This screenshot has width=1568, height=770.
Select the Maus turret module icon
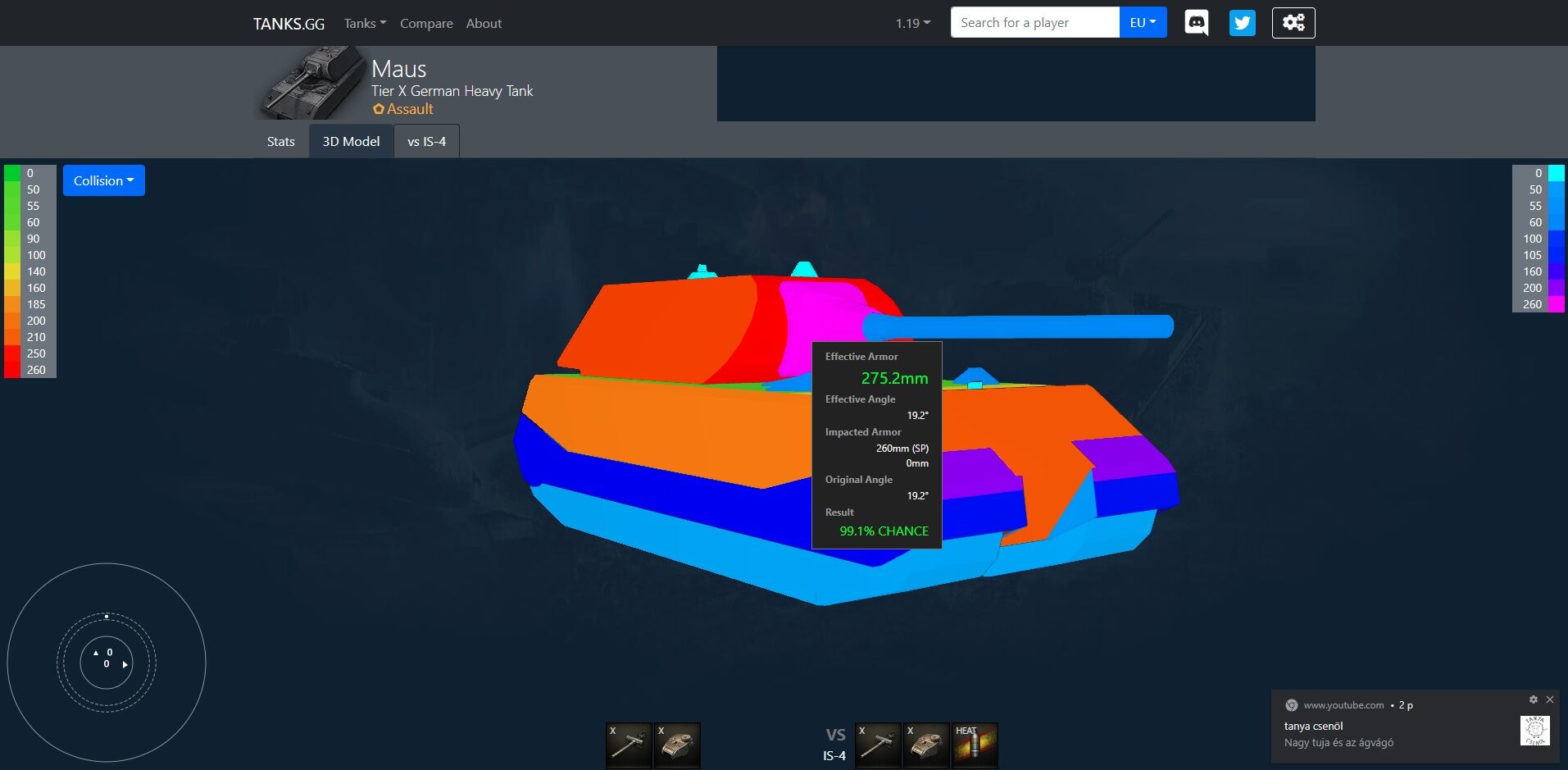point(678,745)
